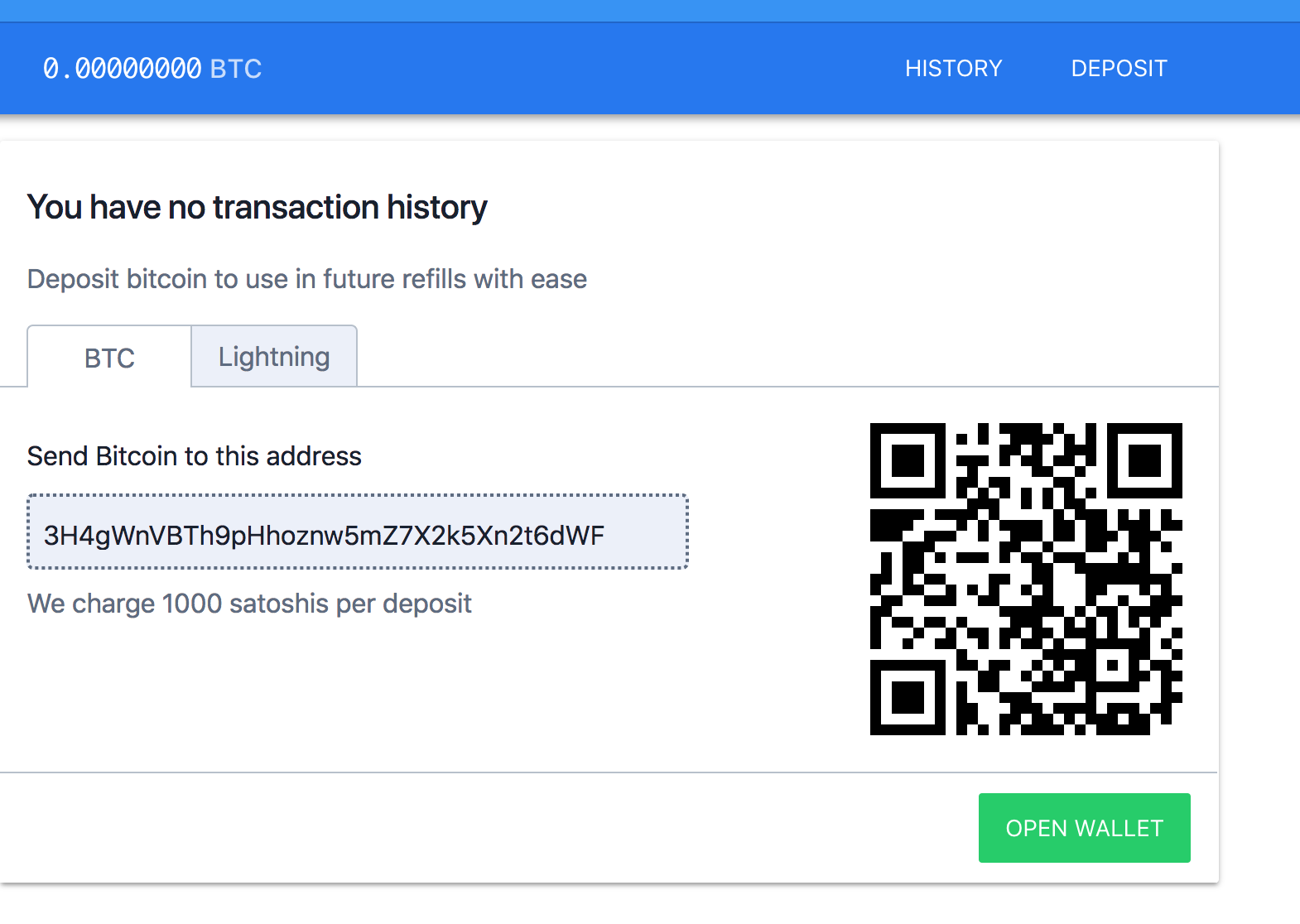This screenshot has height=924, width=1300.
Task: Click the small alignment square inside QR code
Action: pyautogui.click(x=1113, y=665)
